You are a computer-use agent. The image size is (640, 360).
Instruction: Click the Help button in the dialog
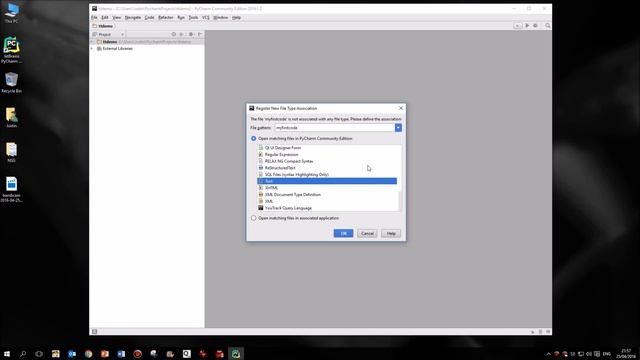coord(391,233)
